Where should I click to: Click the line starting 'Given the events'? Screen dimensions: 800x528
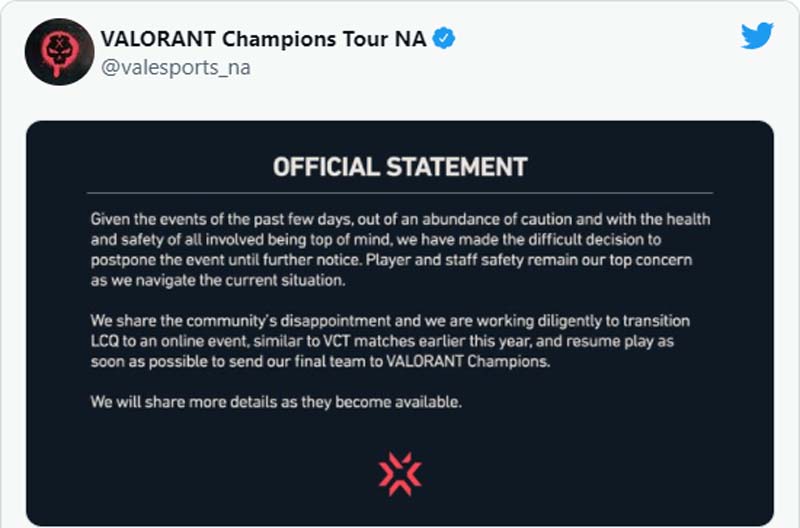point(401,219)
